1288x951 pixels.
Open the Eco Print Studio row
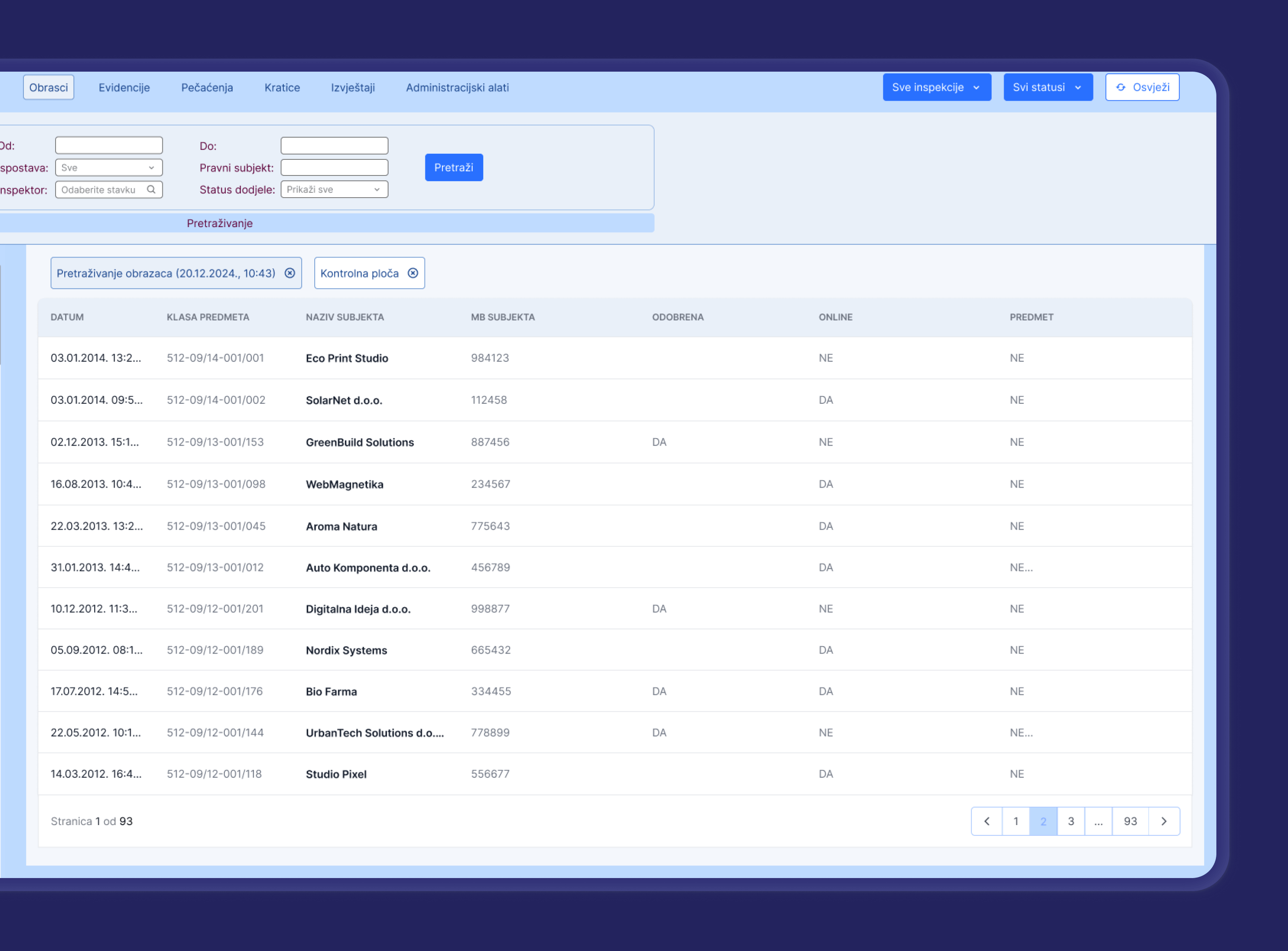coord(346,358)
